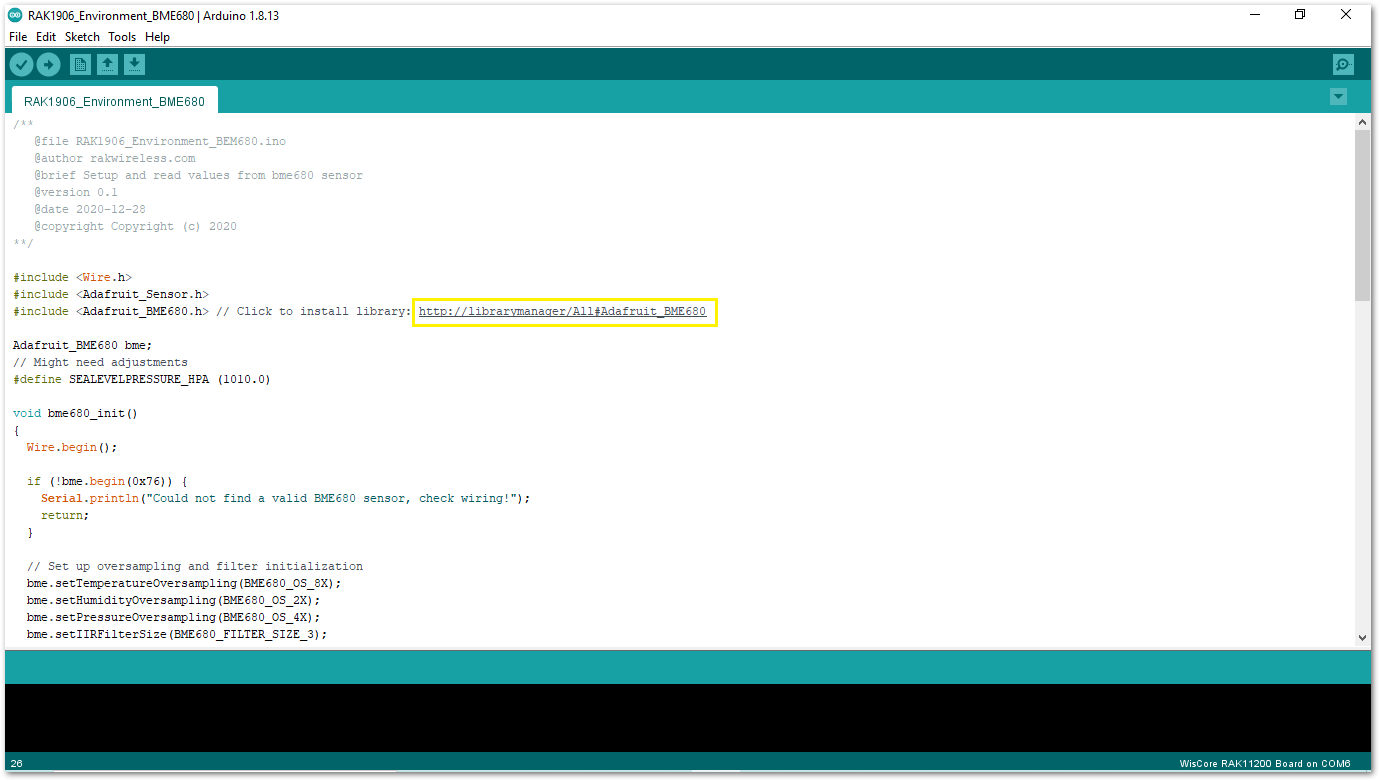Click the 'bme.setIIRFilterSize(BME680_FILTER_SIZE_3);' line
This screenshot has height=781, width=1380.
[x=177, y=634]
